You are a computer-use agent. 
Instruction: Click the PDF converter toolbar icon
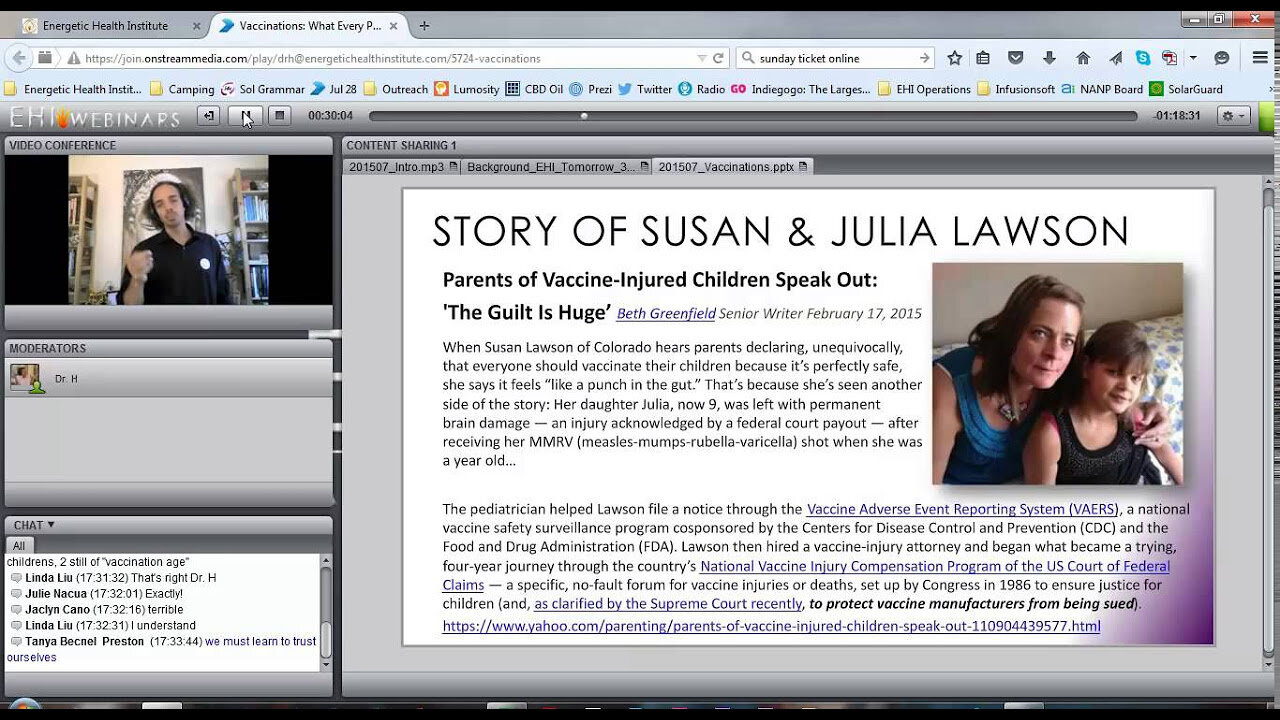pos(1169,58)
